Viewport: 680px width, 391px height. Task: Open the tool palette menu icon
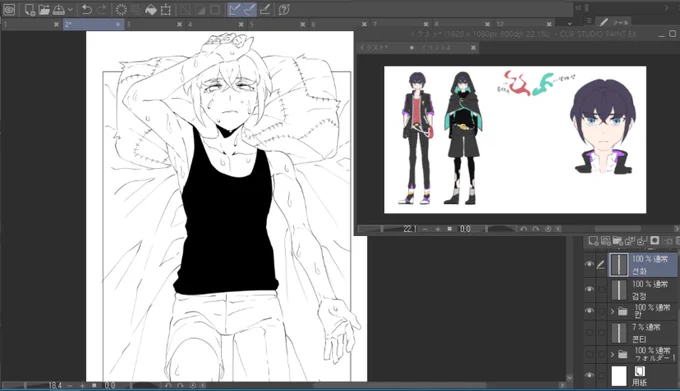[589, 21]
